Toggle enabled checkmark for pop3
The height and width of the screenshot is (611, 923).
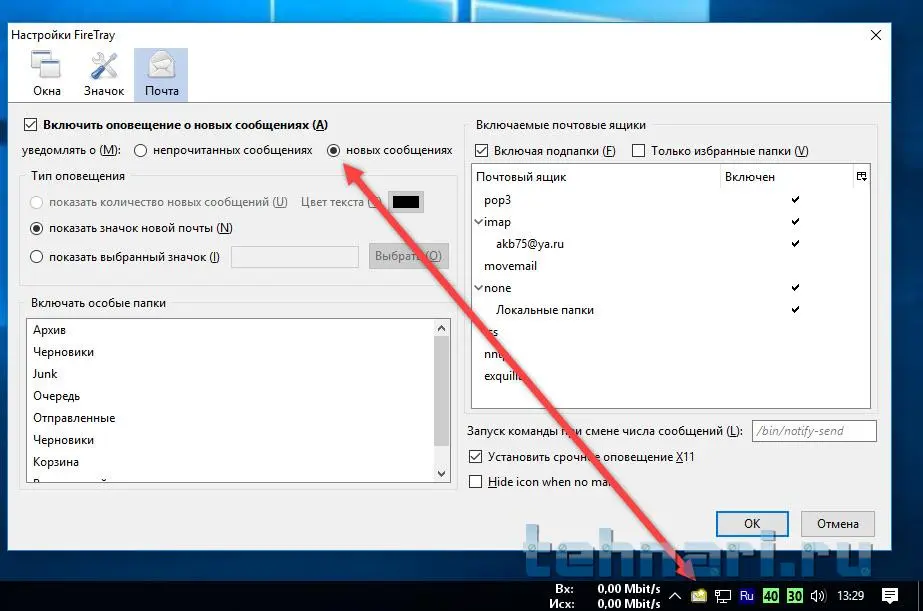tap(795, 200)
